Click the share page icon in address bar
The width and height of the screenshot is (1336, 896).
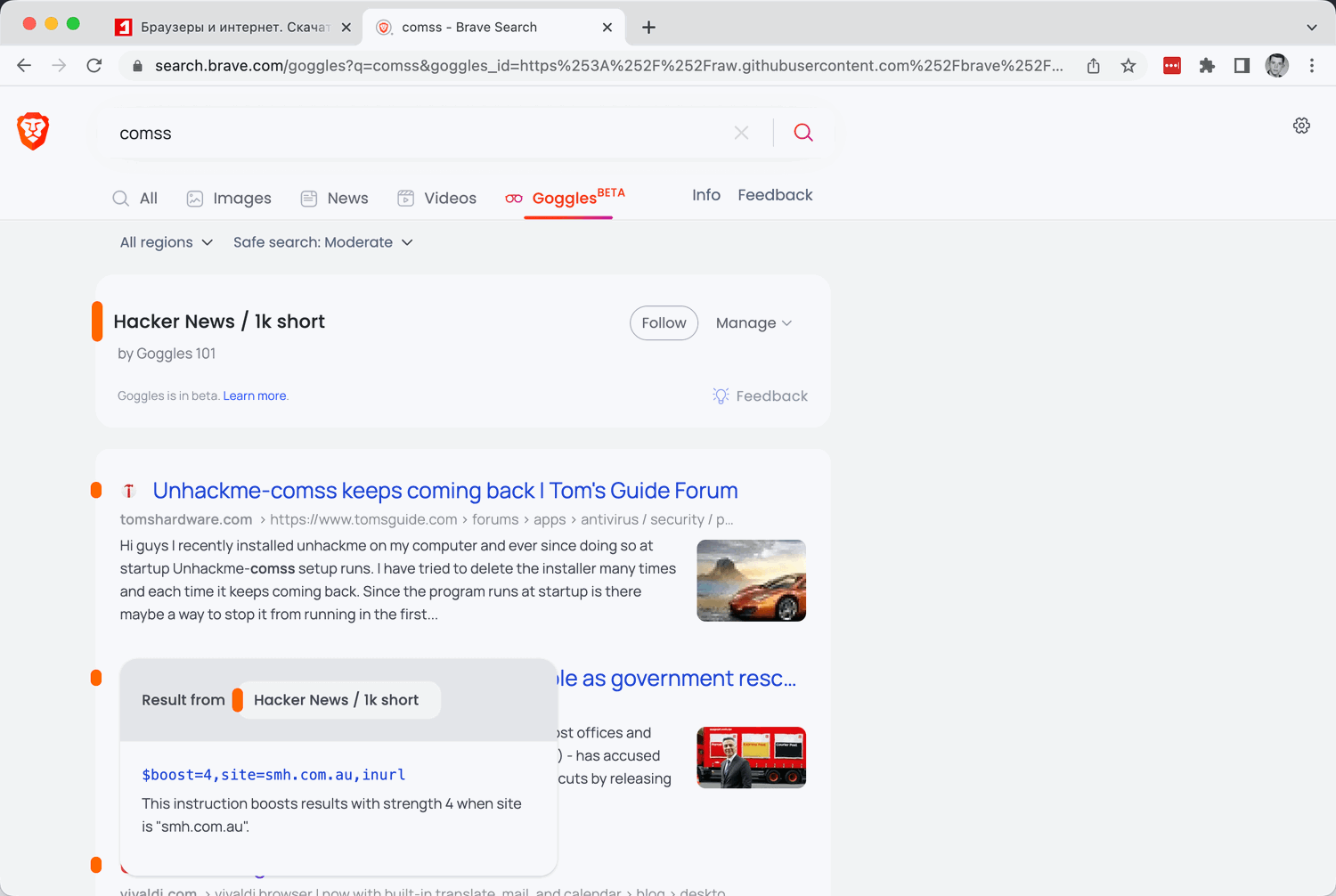1094,65
